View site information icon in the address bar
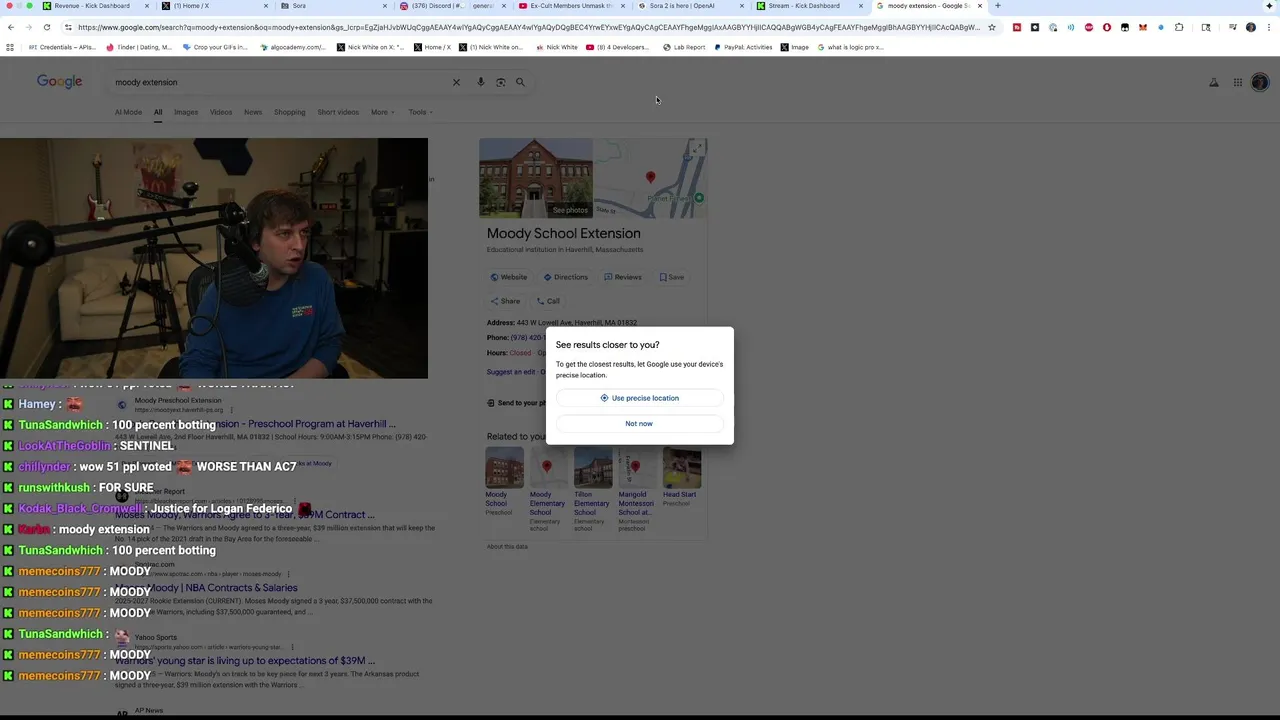The width and height of the screenshot is (1280, 720). tap(68, 27)
